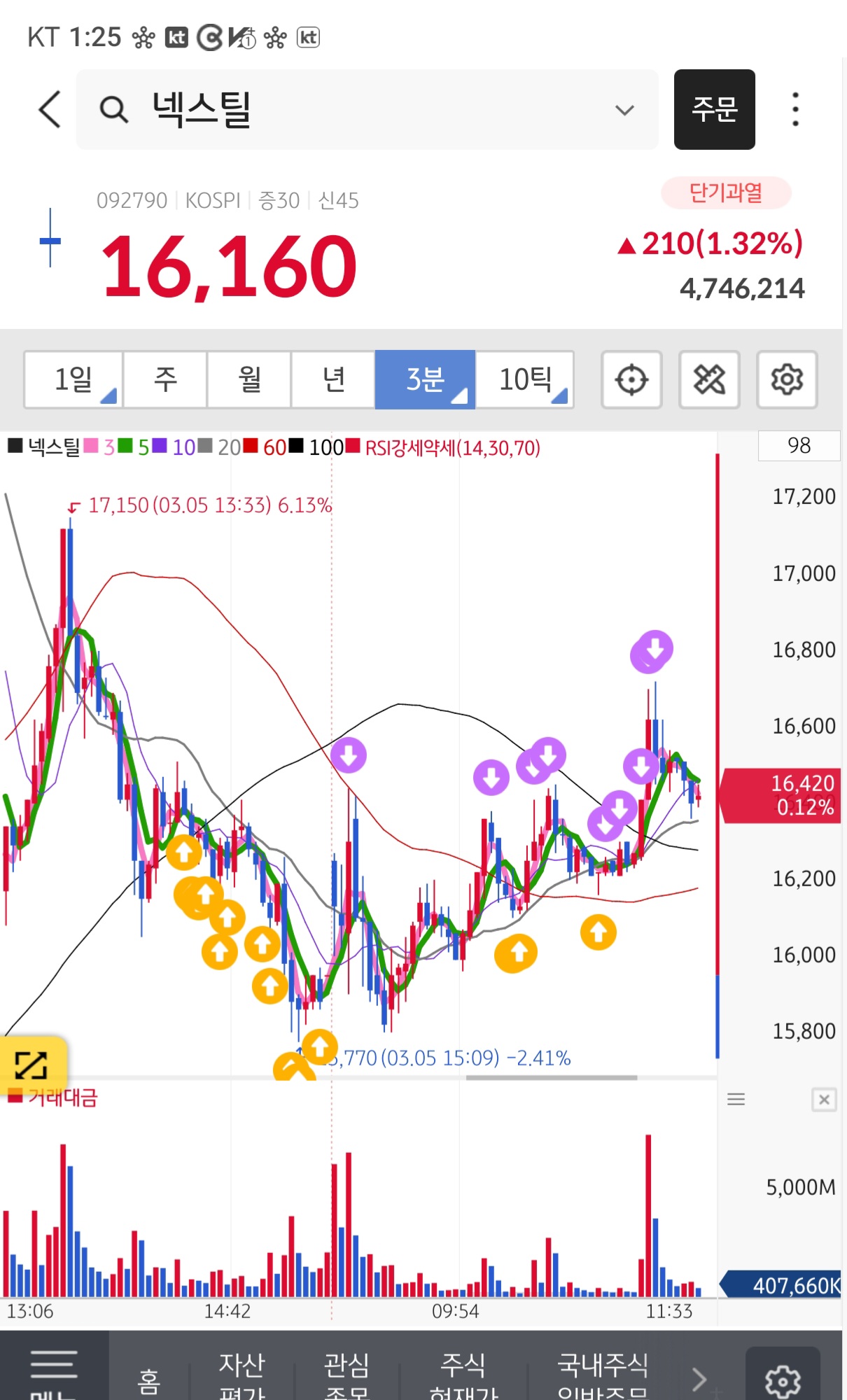Viewport: 847px width, 1400px height.
Task: Tap the RSI강세약세 indicator legend
Action: coord(443,447)
